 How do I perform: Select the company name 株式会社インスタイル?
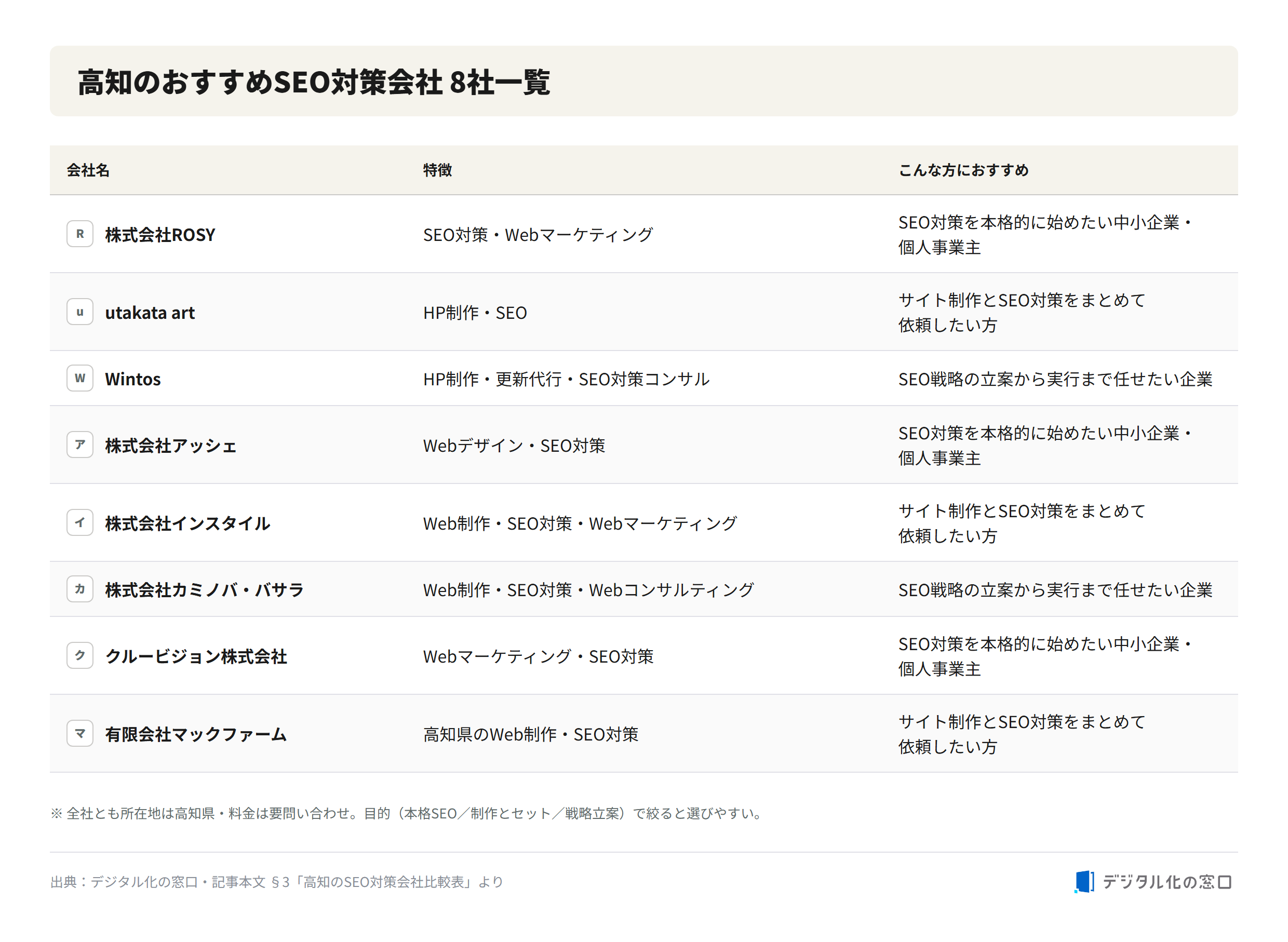[187, 523]
